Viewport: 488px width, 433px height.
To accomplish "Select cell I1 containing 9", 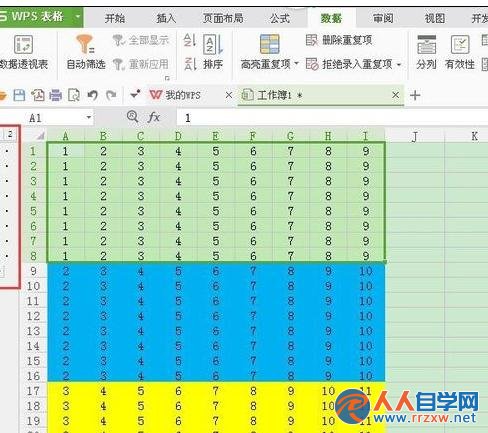I will point(366,151).
